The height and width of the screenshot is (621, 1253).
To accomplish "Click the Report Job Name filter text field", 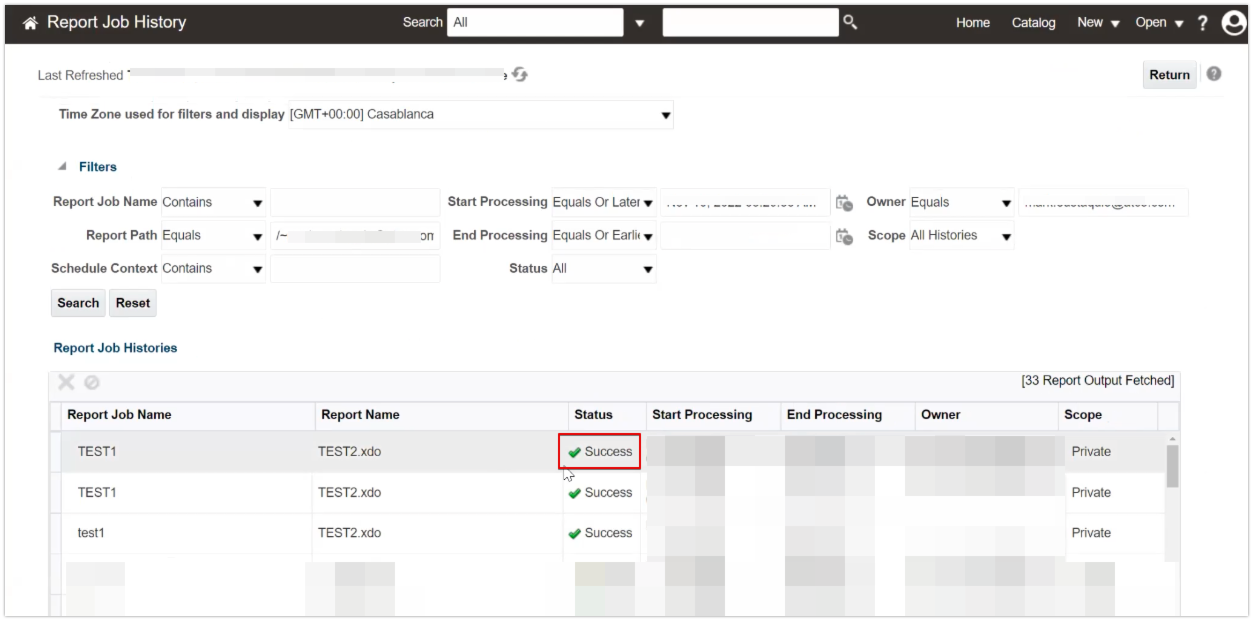I will (354, 202).
